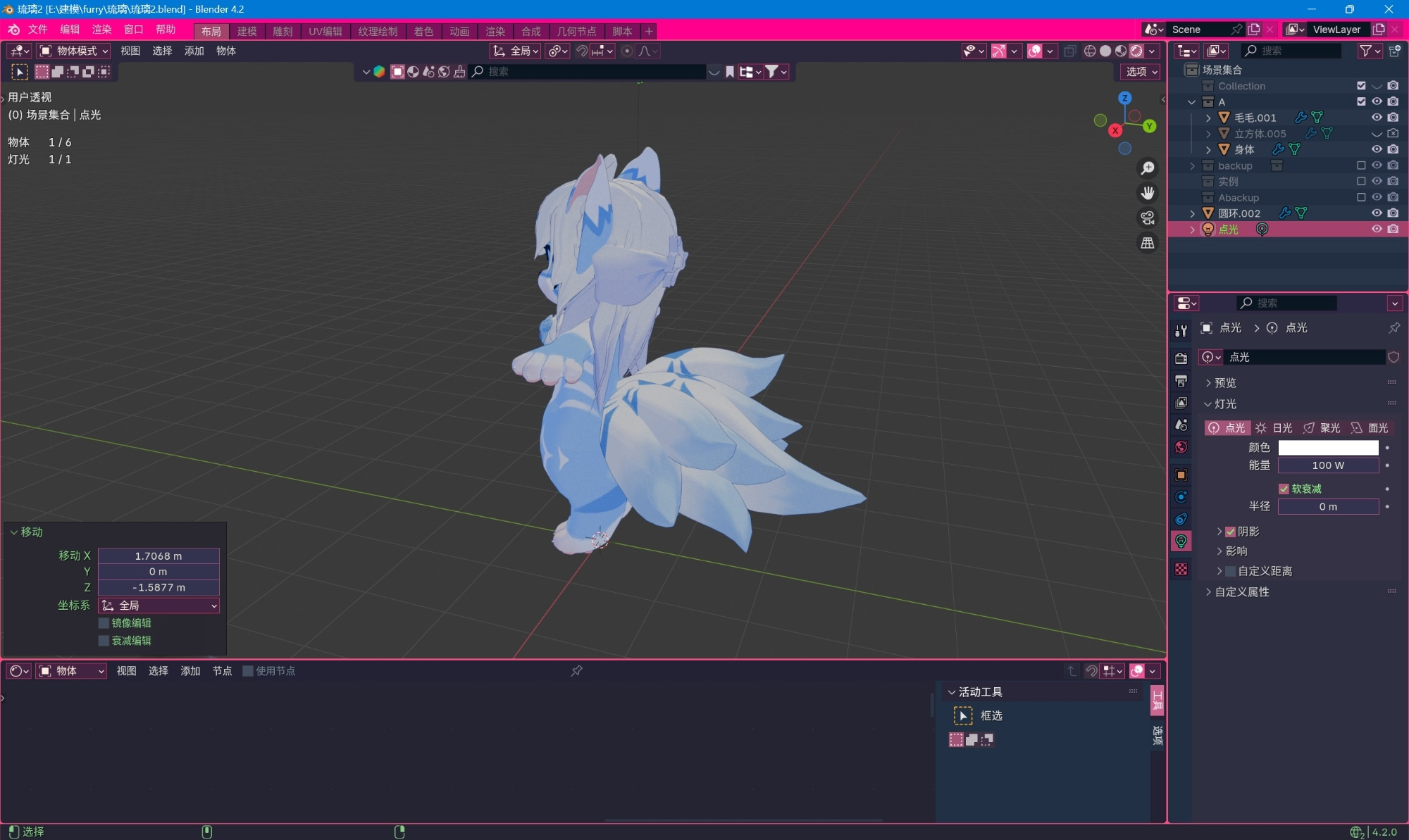
Task: Toggle gizmo display button in viewport header
Action: pyautogui.click(x=998, y=51)
